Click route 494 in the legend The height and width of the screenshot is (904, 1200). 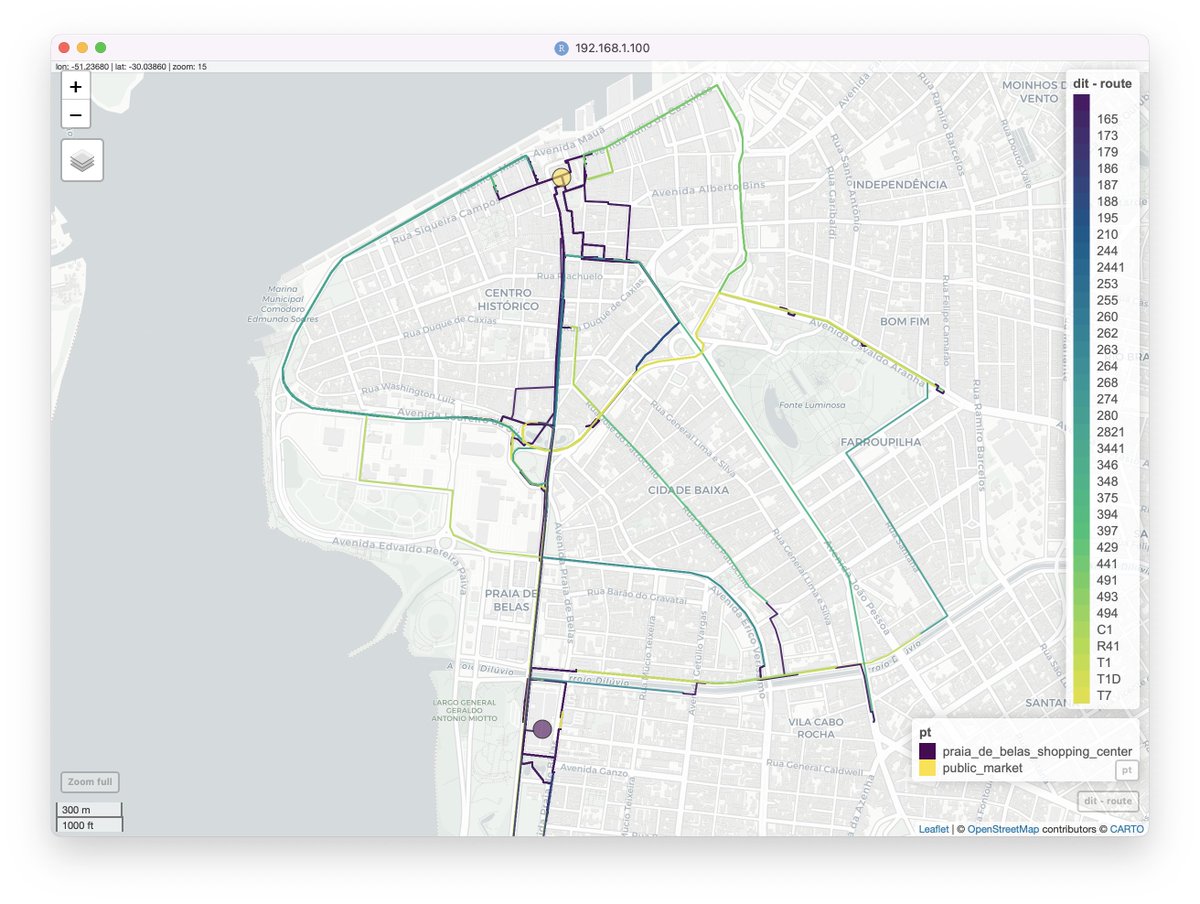pos(1107,614)
